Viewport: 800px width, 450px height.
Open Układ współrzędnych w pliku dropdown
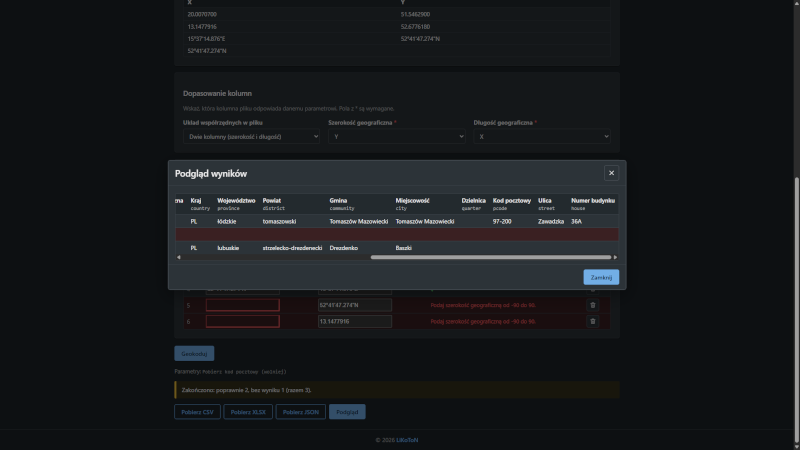pos(252,136)
